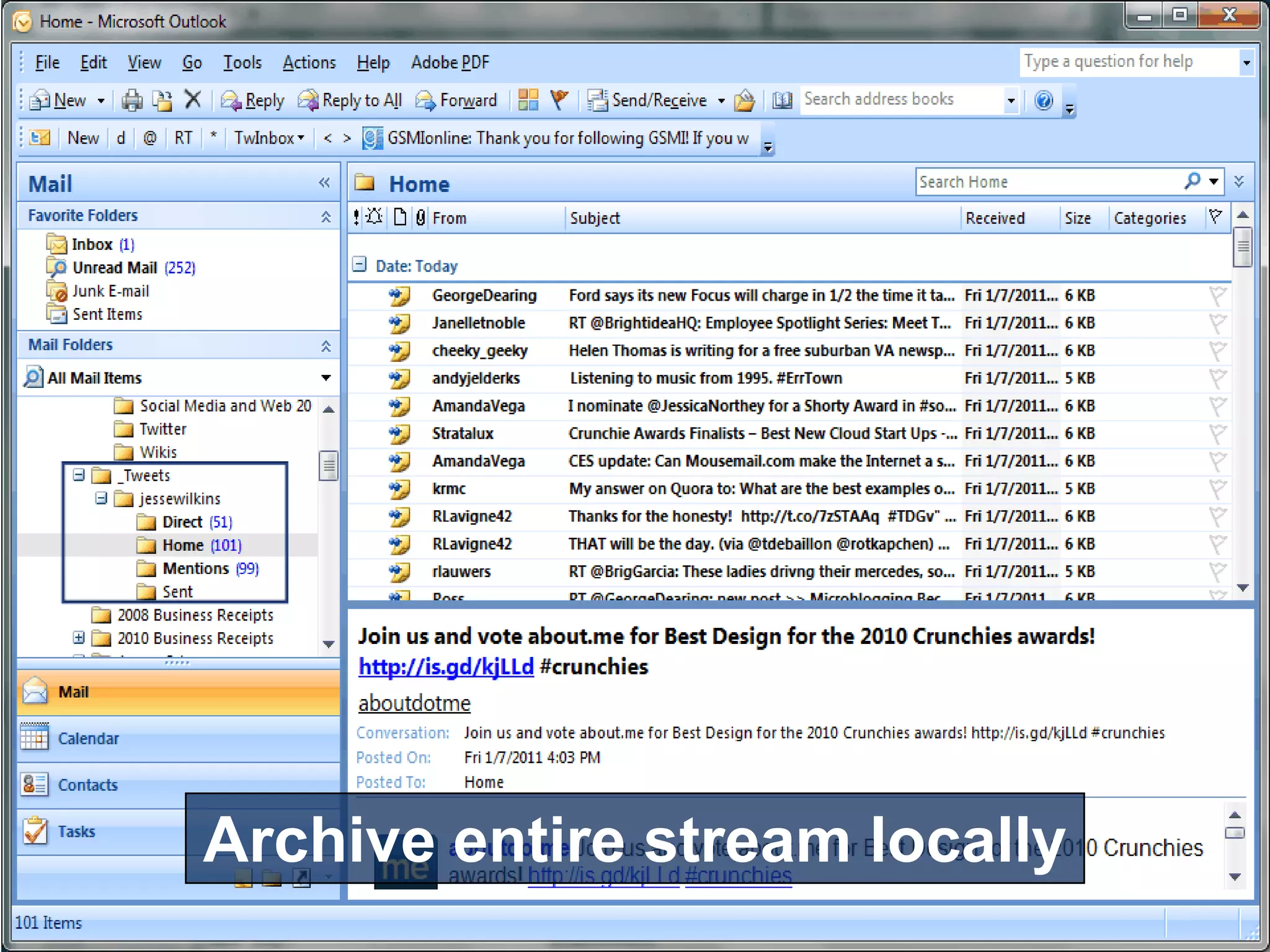Select Inbox in Favorite Folders
1270x952 pixels.
point(91,244)
